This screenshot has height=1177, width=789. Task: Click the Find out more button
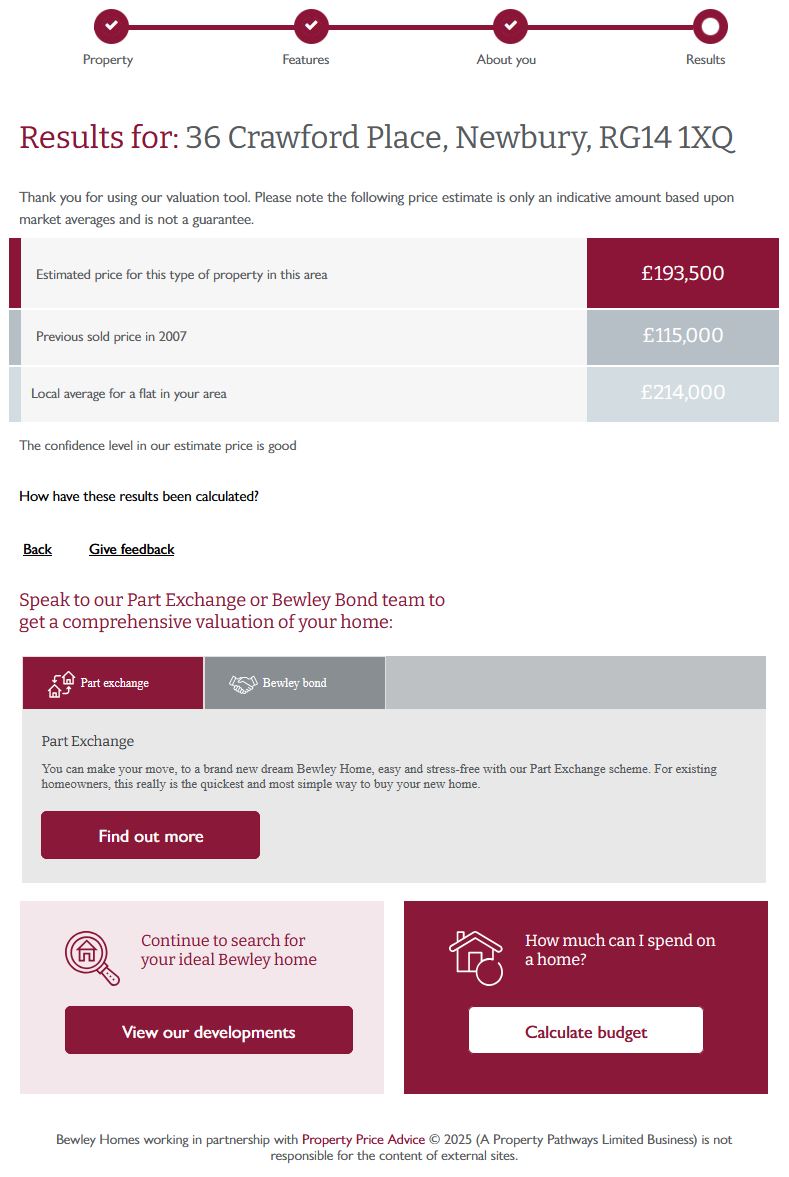[x=150, y=835]
